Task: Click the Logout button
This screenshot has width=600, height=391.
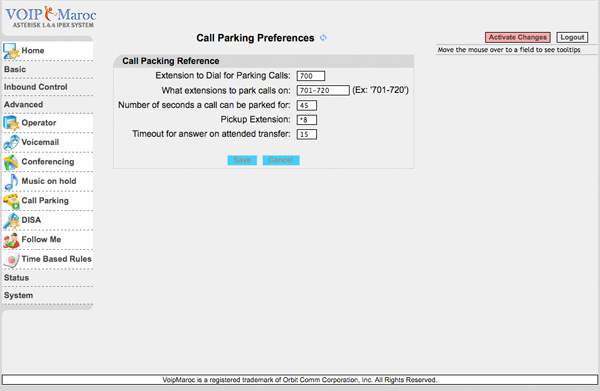Action: point(572,37)
